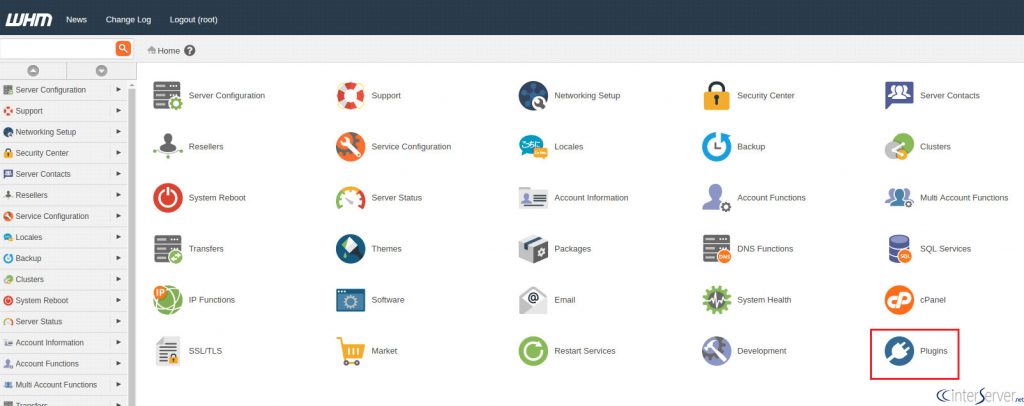Expand Server Contacts arrow in sidebar

pyautogui.click(x=118, y=174)
